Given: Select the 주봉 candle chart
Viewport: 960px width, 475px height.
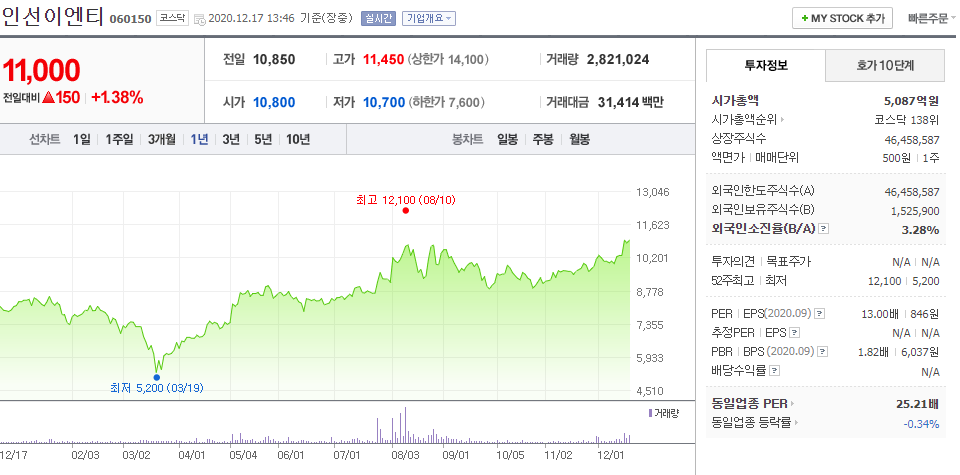Looking at the screenshot, I should coord(543,140).
